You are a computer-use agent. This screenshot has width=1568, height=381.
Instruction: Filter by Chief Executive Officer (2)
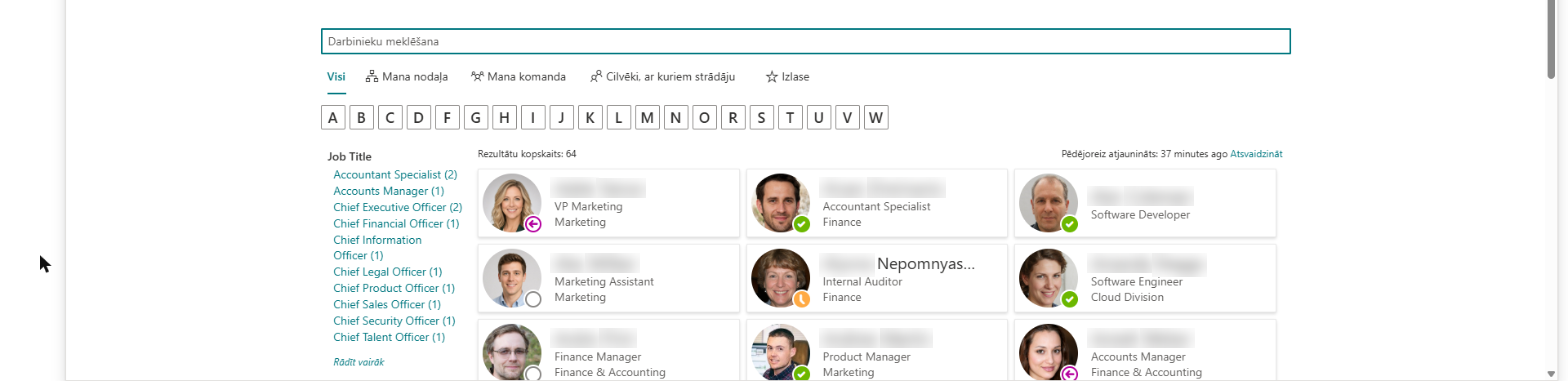click(398, 207)
